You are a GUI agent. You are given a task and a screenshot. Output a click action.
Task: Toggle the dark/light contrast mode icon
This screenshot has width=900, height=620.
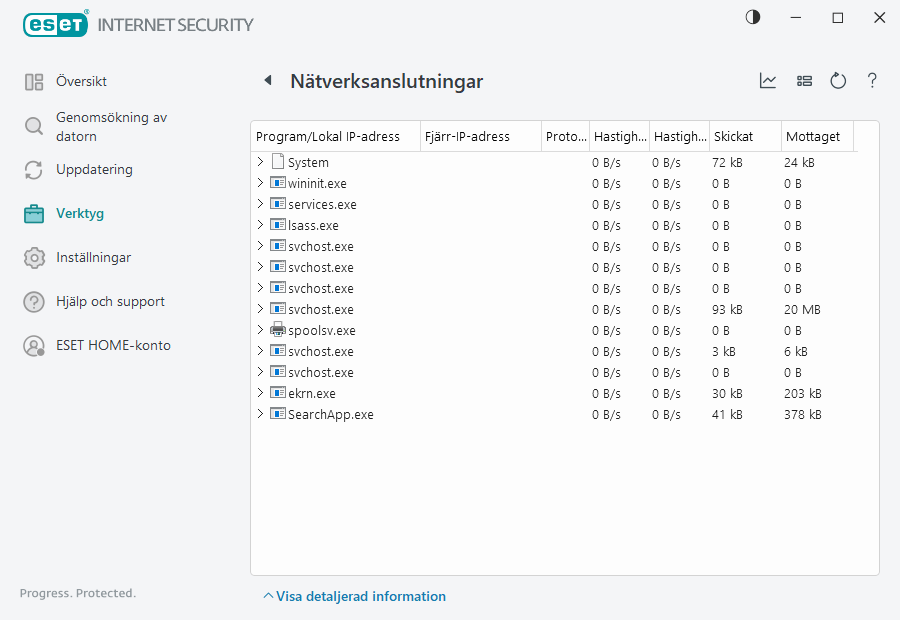tap(752, 17)
